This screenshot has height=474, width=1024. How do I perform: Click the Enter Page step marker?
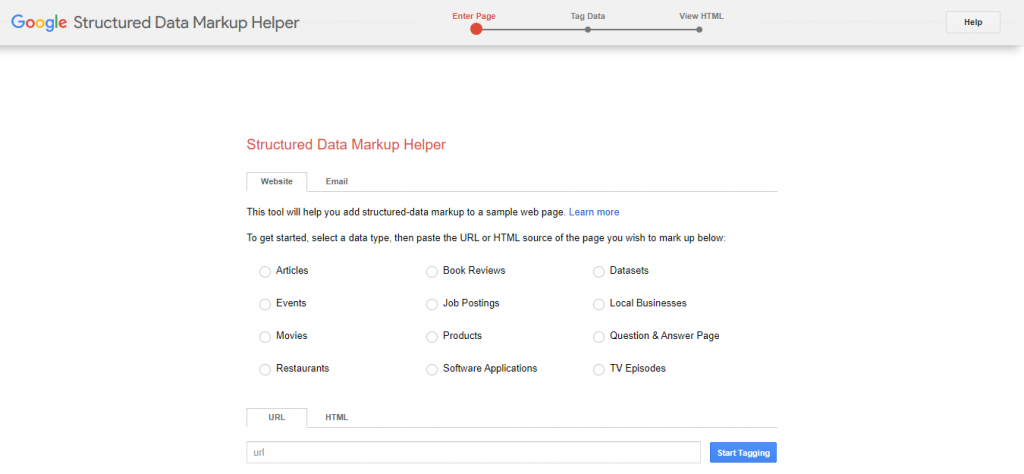(x=476, y=29)
